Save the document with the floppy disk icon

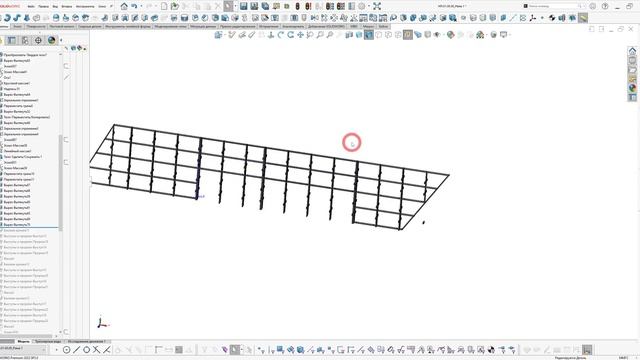(x=244, y=6)
